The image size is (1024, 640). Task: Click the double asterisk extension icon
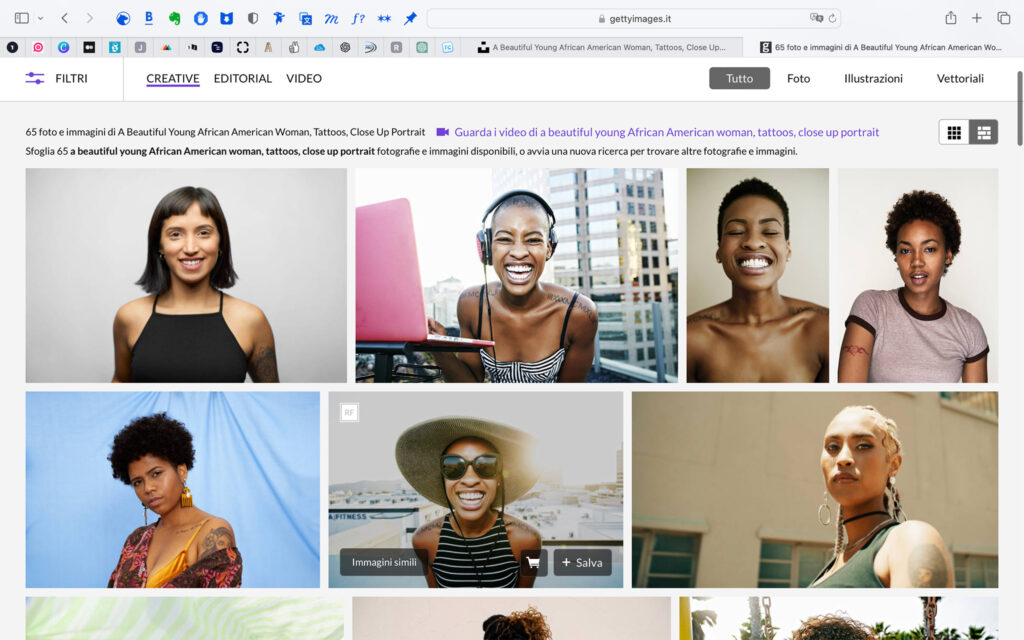[384, 18]
